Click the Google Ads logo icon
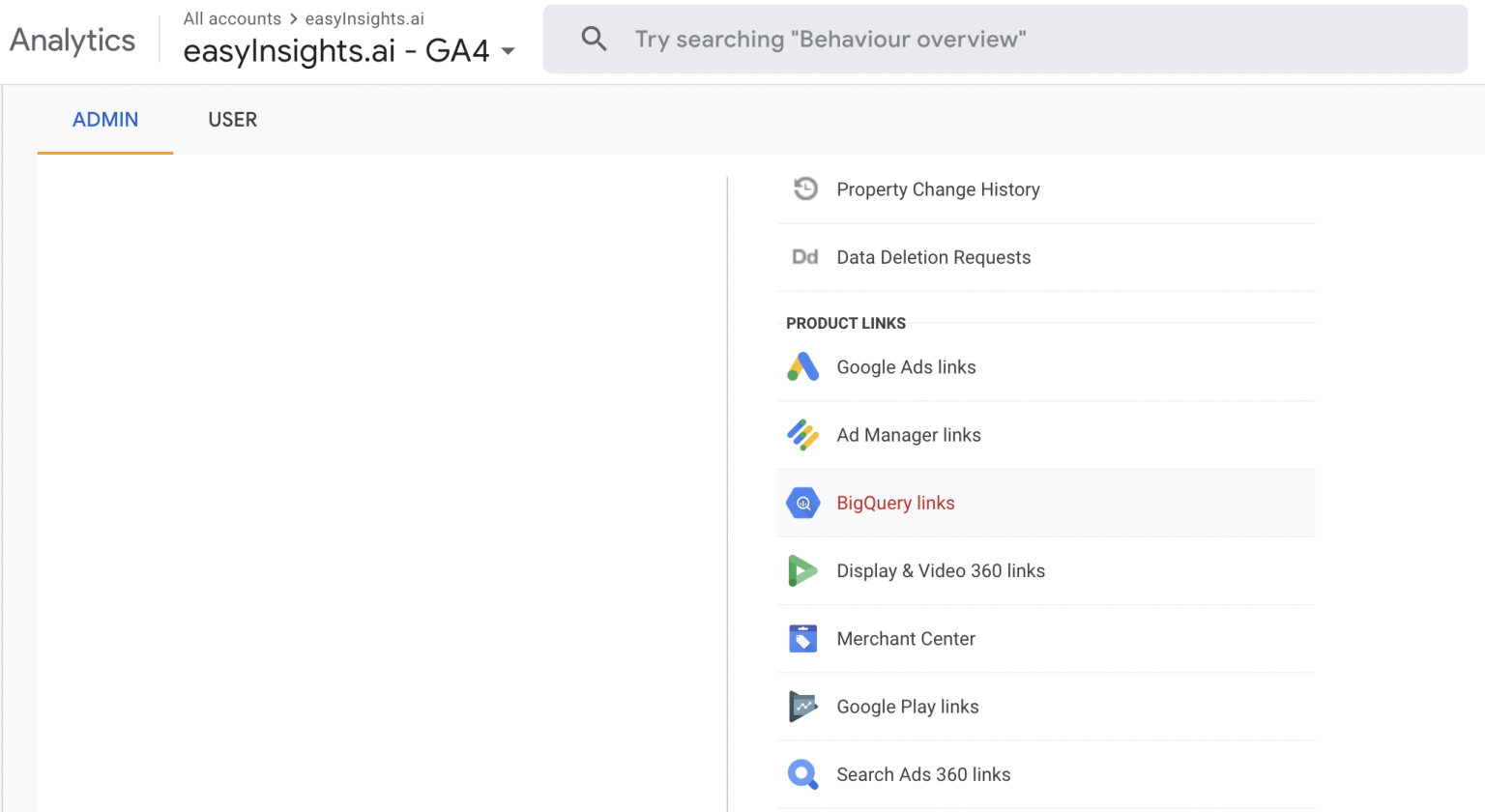Viewport: 1485px width, 812px height. click(x=802, y=367)
